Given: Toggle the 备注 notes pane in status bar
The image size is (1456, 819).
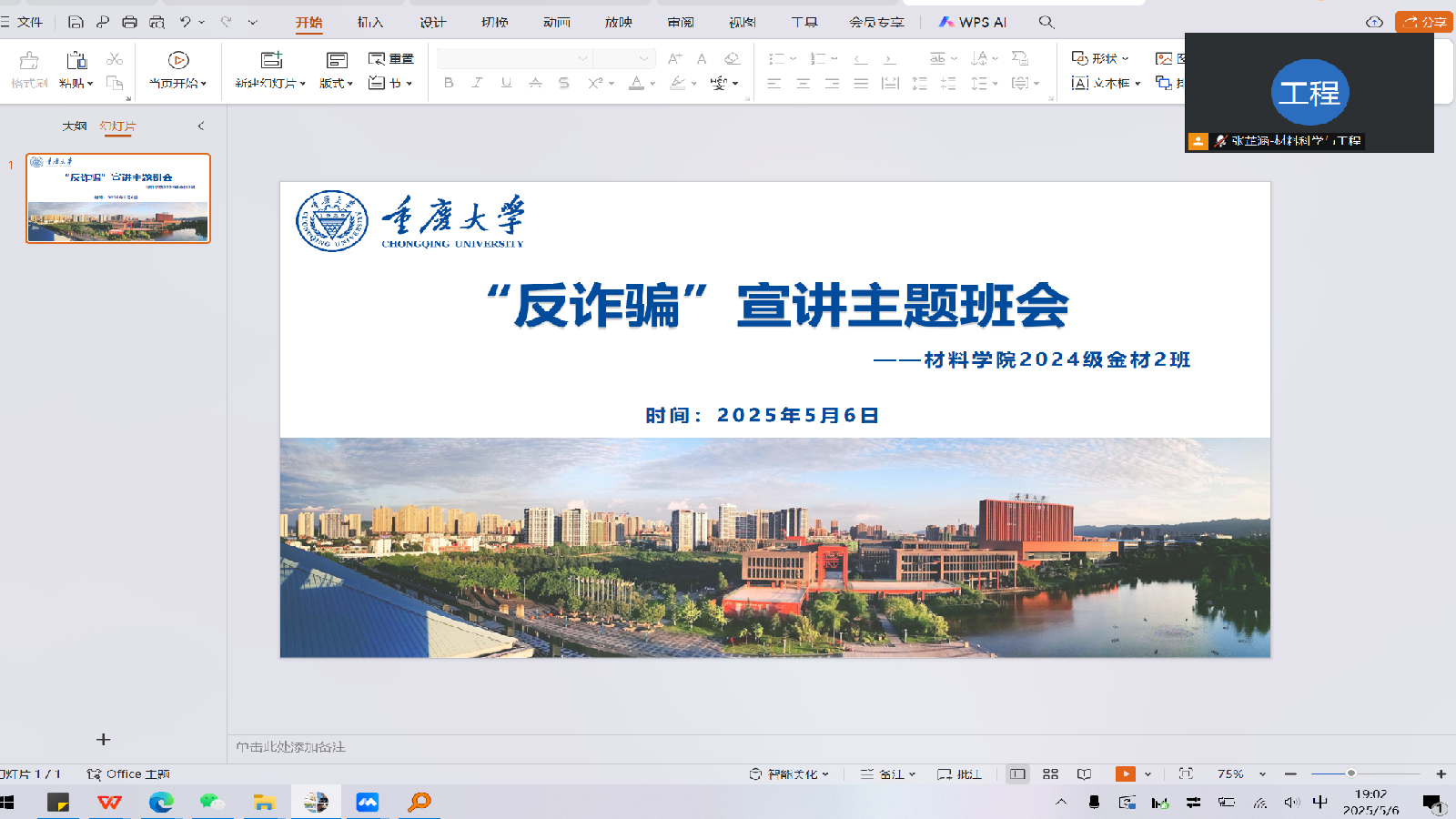Looking at the screenshot, I should [887, 773].
